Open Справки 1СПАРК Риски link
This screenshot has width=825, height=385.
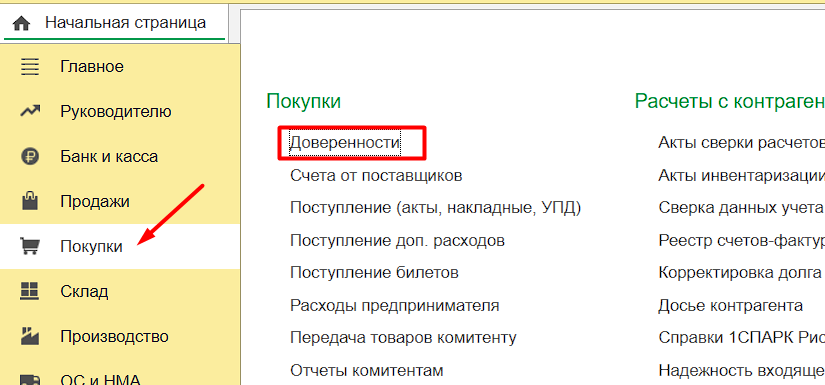tap(741, 338)
